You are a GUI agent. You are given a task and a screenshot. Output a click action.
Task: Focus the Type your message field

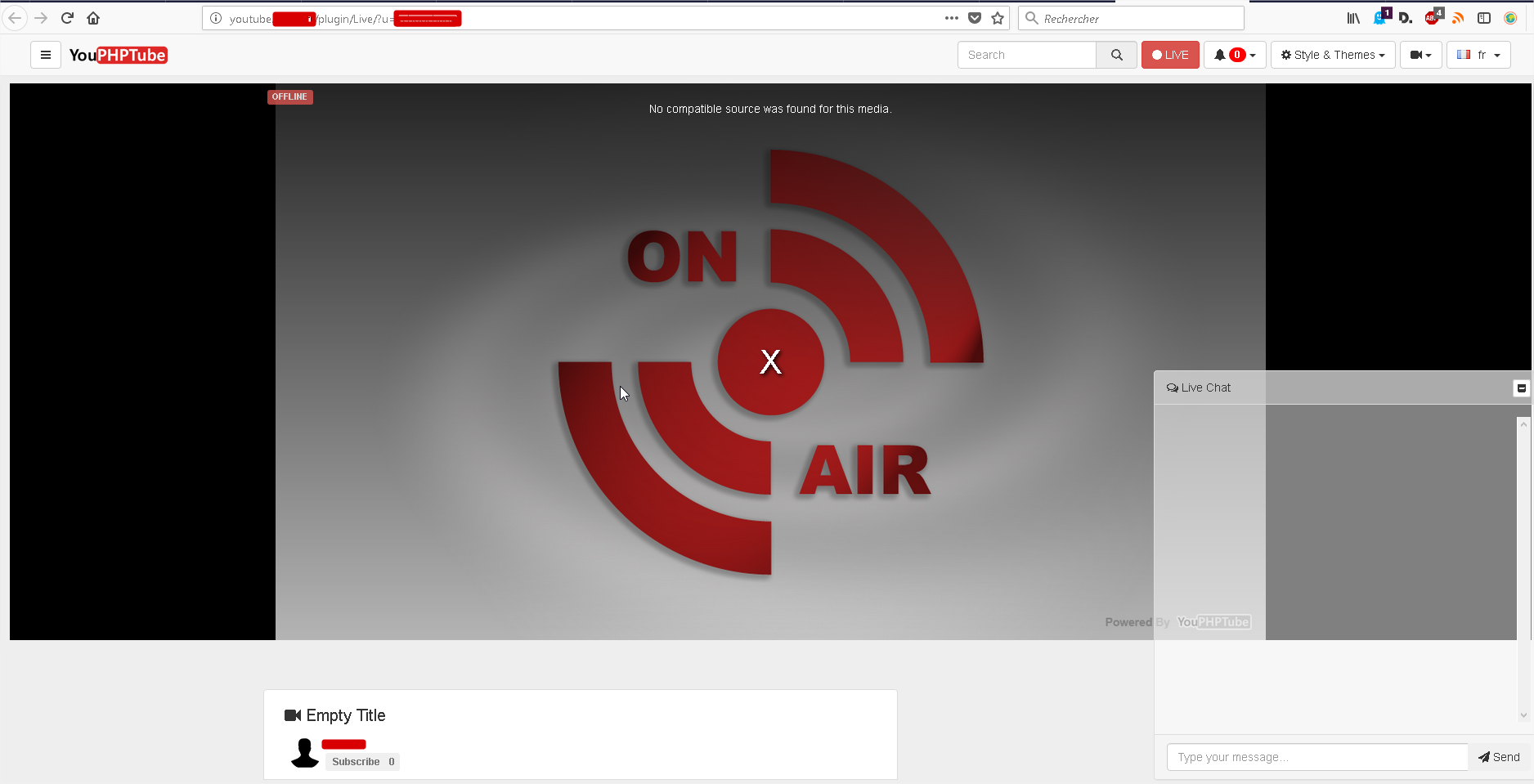pyautogui.click(x=1317, y=757)
